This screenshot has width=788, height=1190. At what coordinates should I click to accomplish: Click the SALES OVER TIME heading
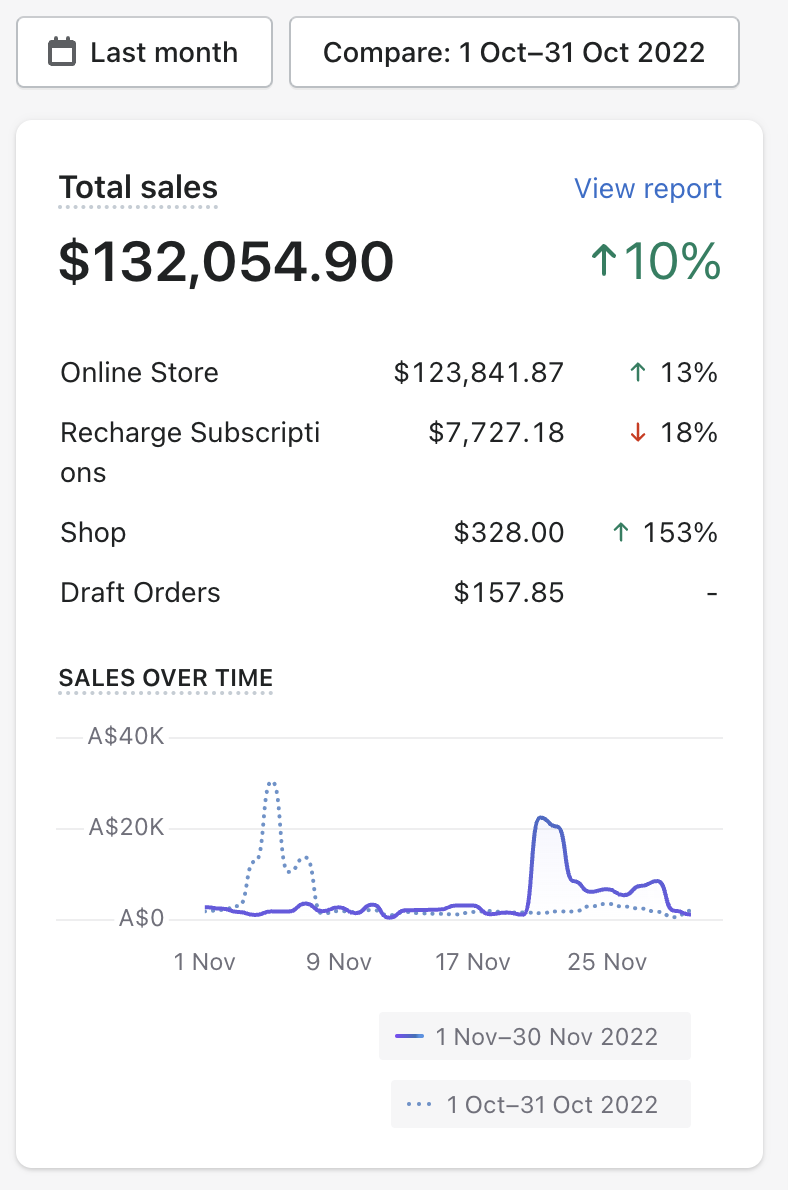(x=166, y=678)
